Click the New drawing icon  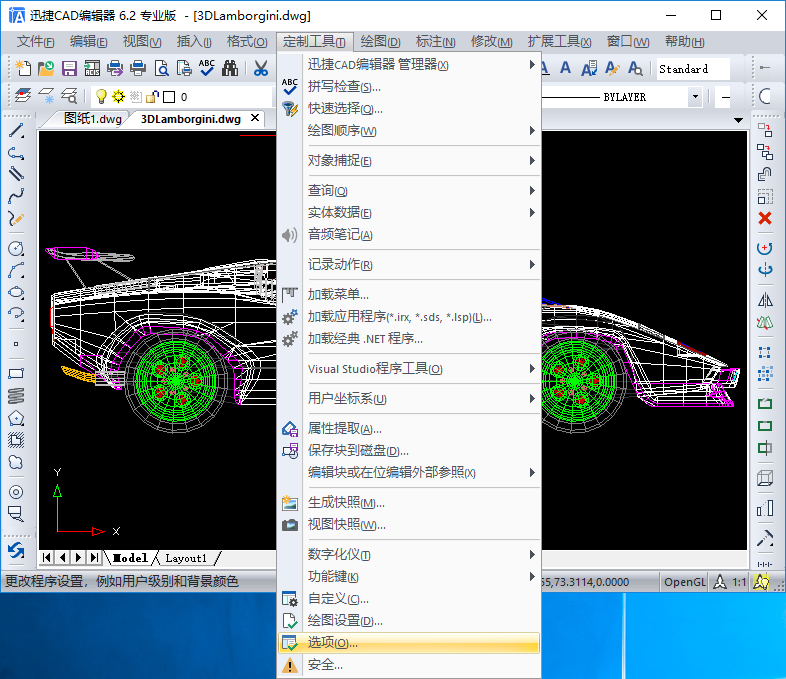tap(23, 68)
